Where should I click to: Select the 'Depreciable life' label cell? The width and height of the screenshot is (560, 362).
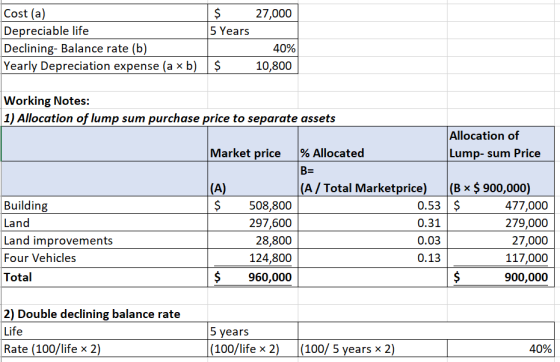point(105,31)
